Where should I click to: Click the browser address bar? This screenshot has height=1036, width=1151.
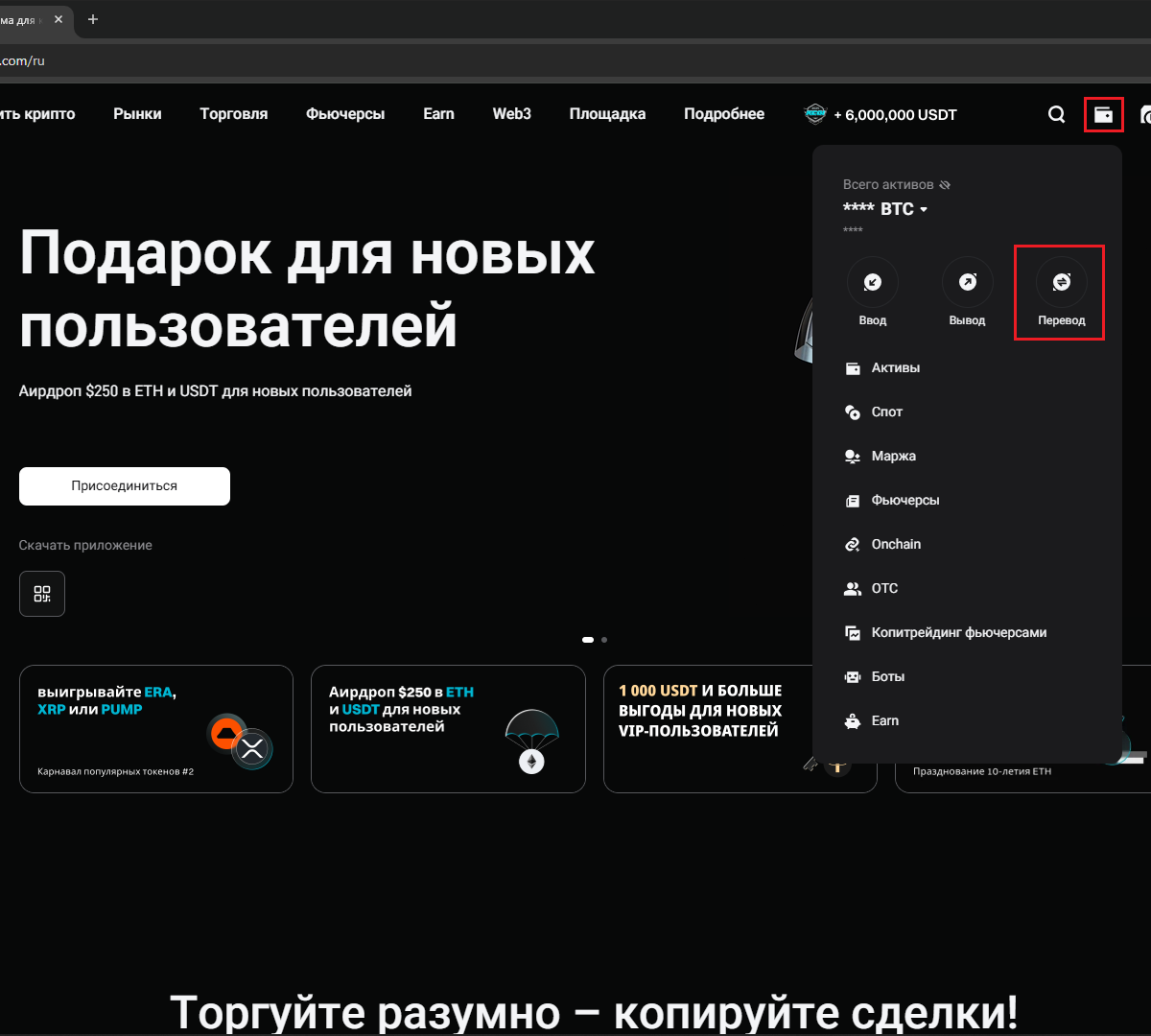point(575,60)
